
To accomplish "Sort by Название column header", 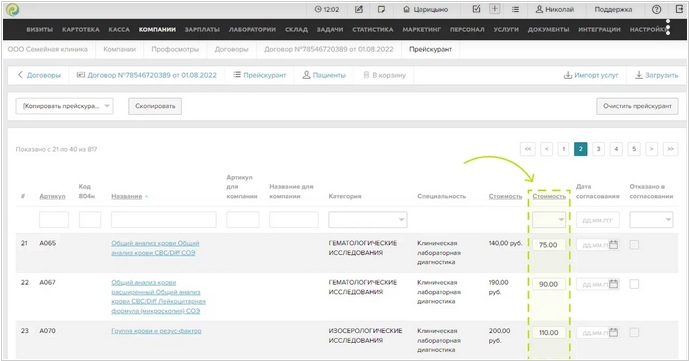I will tap(127, 196).
